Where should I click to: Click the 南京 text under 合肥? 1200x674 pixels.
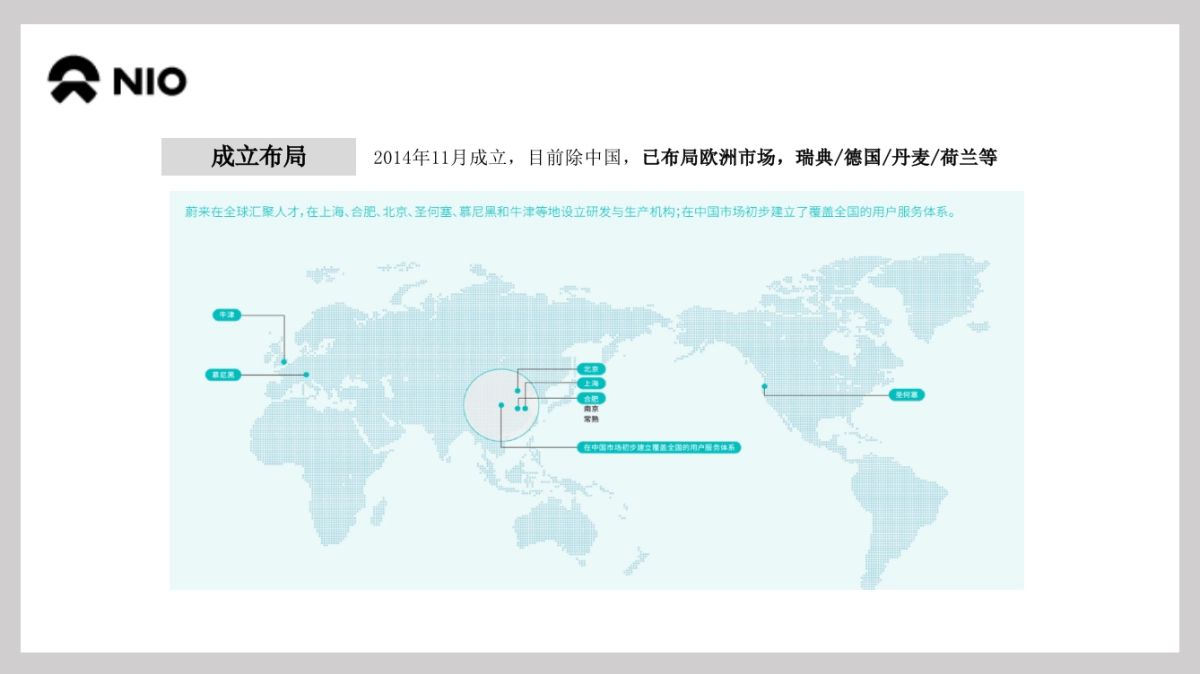point(591,409)
